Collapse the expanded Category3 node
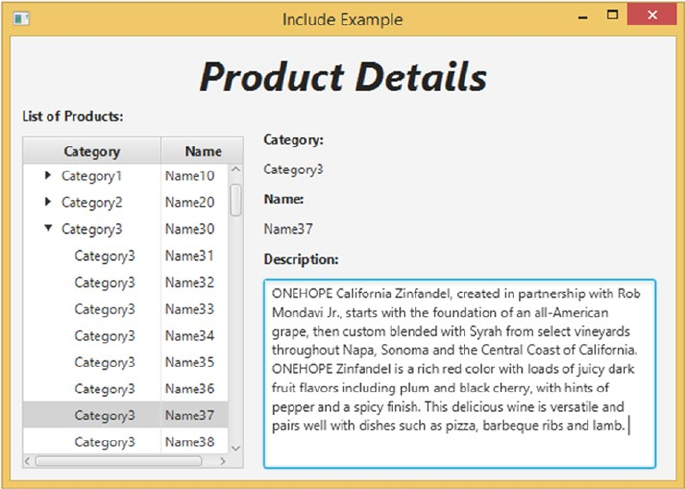The height and width of the screenshot is (489, 685). coord(48,228)
